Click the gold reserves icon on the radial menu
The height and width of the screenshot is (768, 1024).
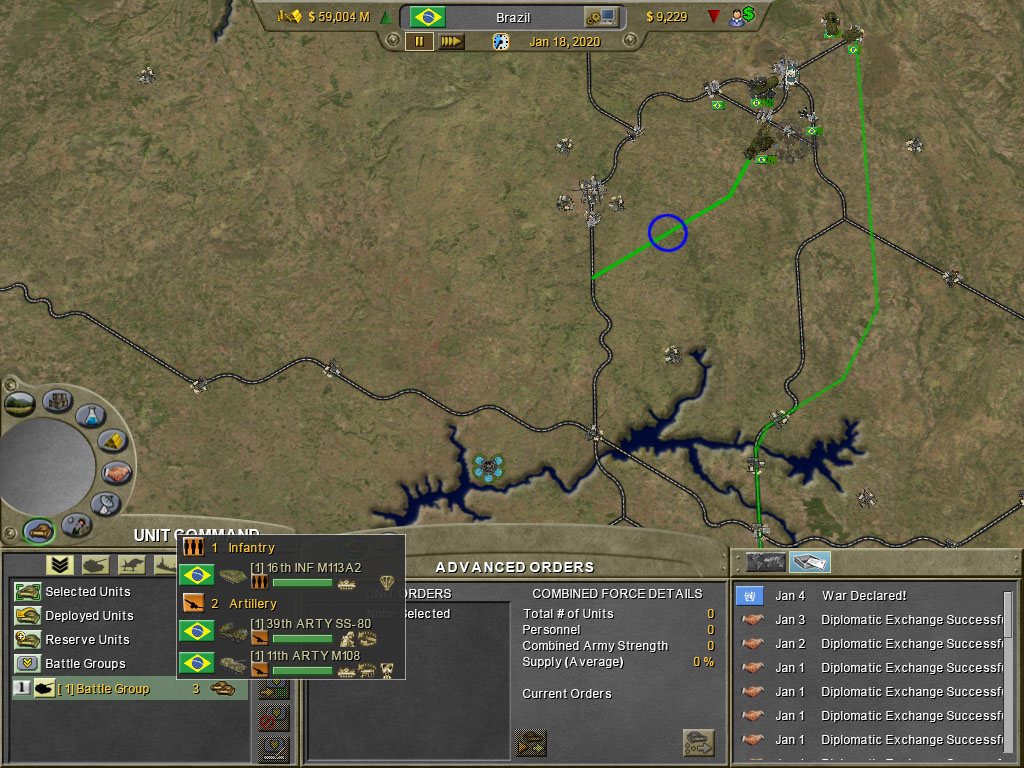coord(111,440)
